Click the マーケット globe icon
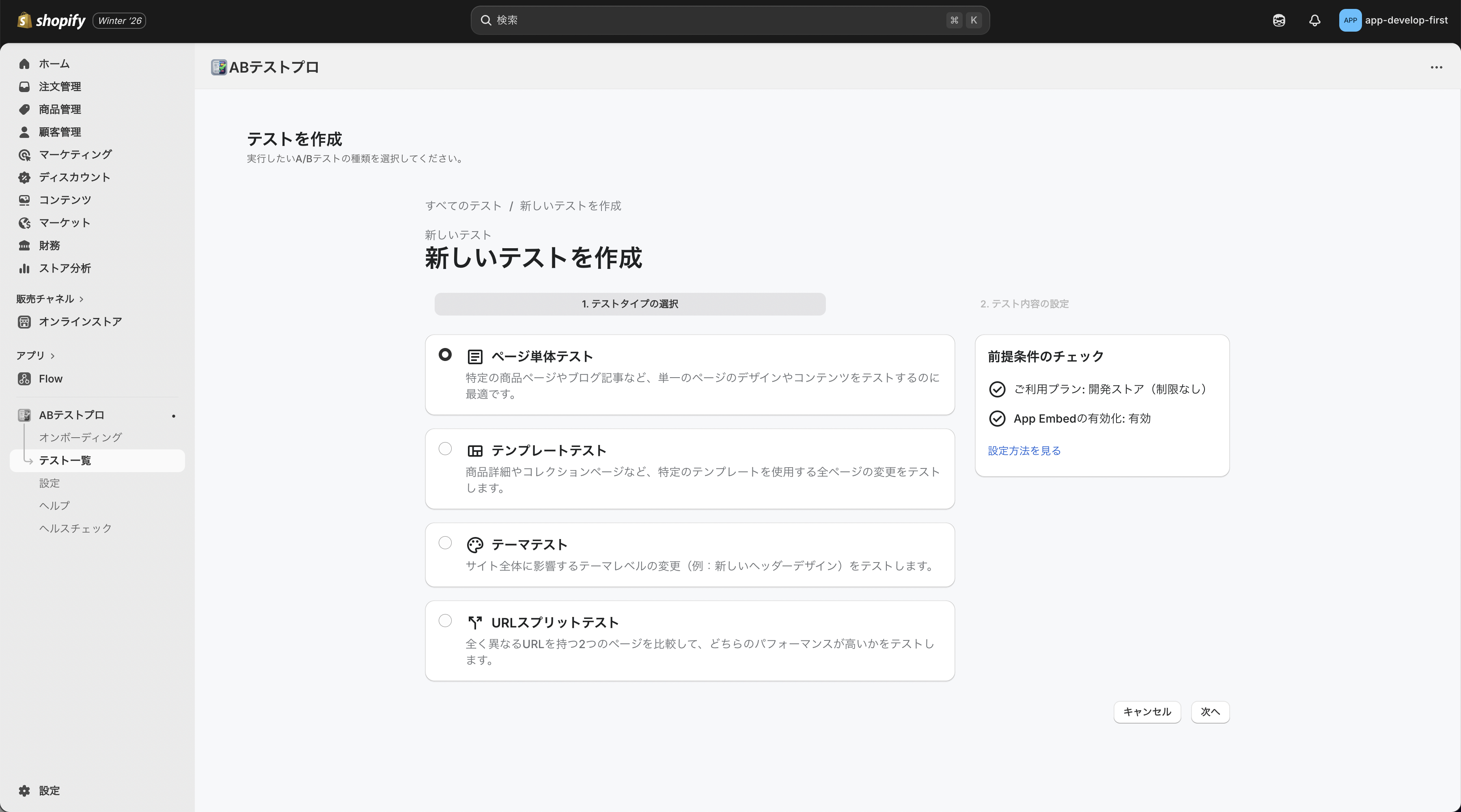 [x=24, y=223]
